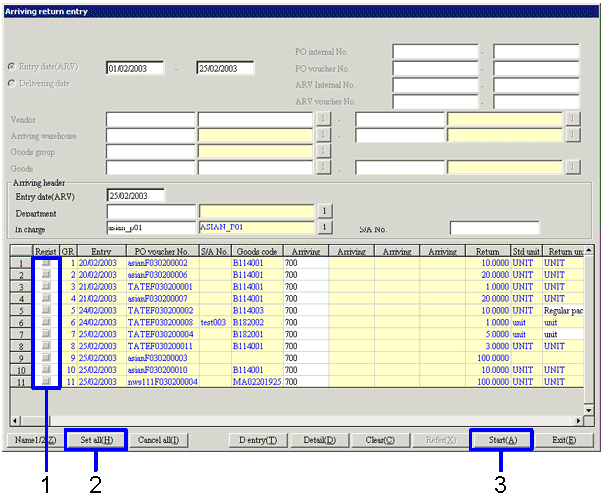Click the Entry column header
604x502 pixels.
(x=102, y=251)
